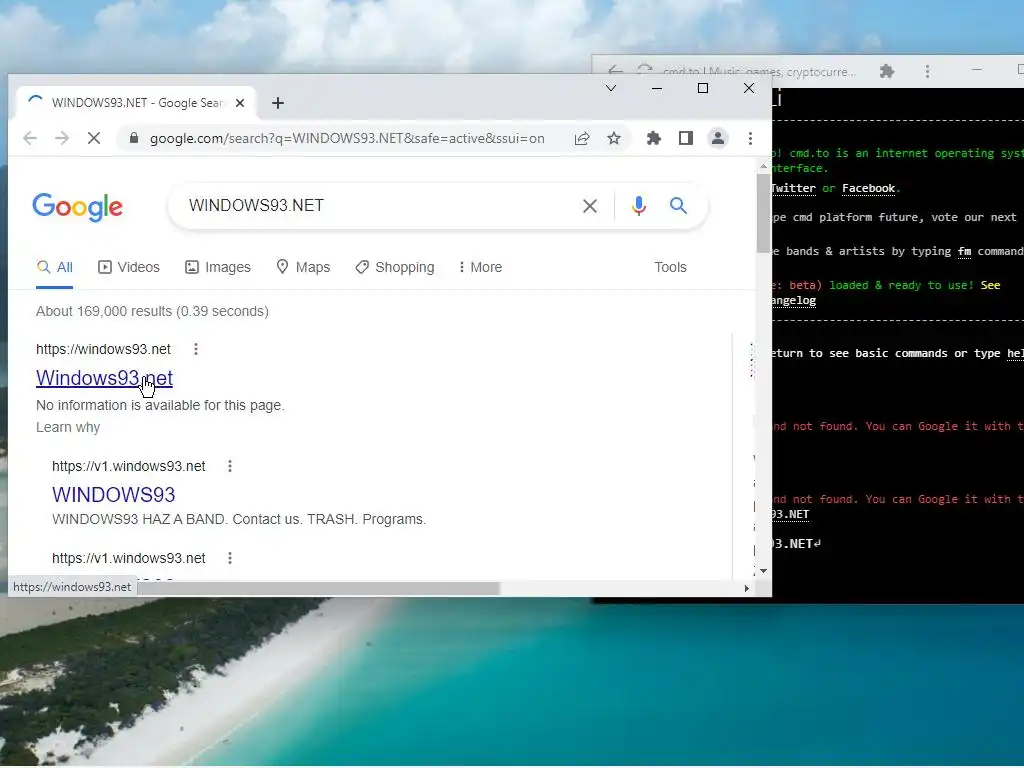Screen dimensions: 1024x768
Task: Go forward in the Google Search window
Action: pos(62,138)
